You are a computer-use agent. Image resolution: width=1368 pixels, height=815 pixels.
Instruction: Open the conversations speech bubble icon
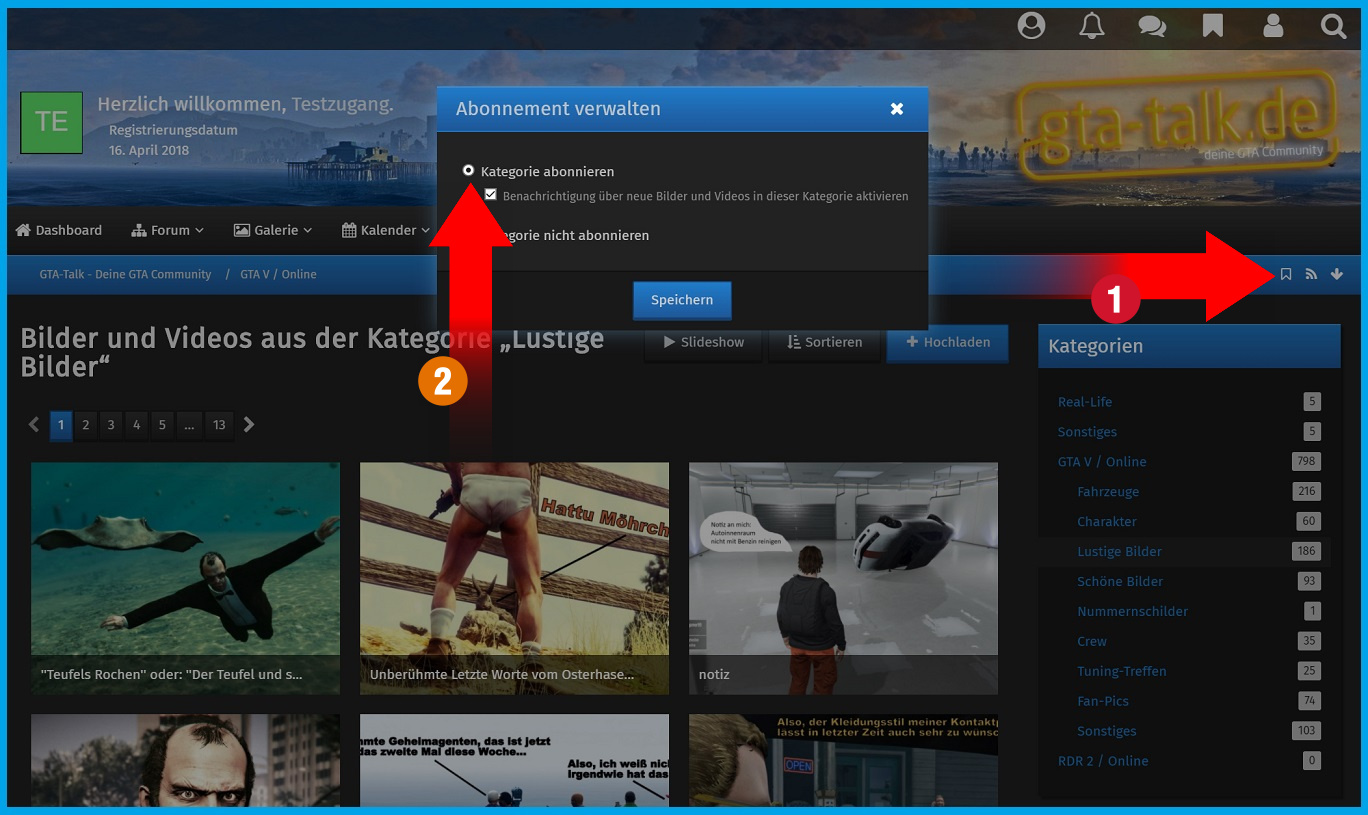click(1152, 26)
